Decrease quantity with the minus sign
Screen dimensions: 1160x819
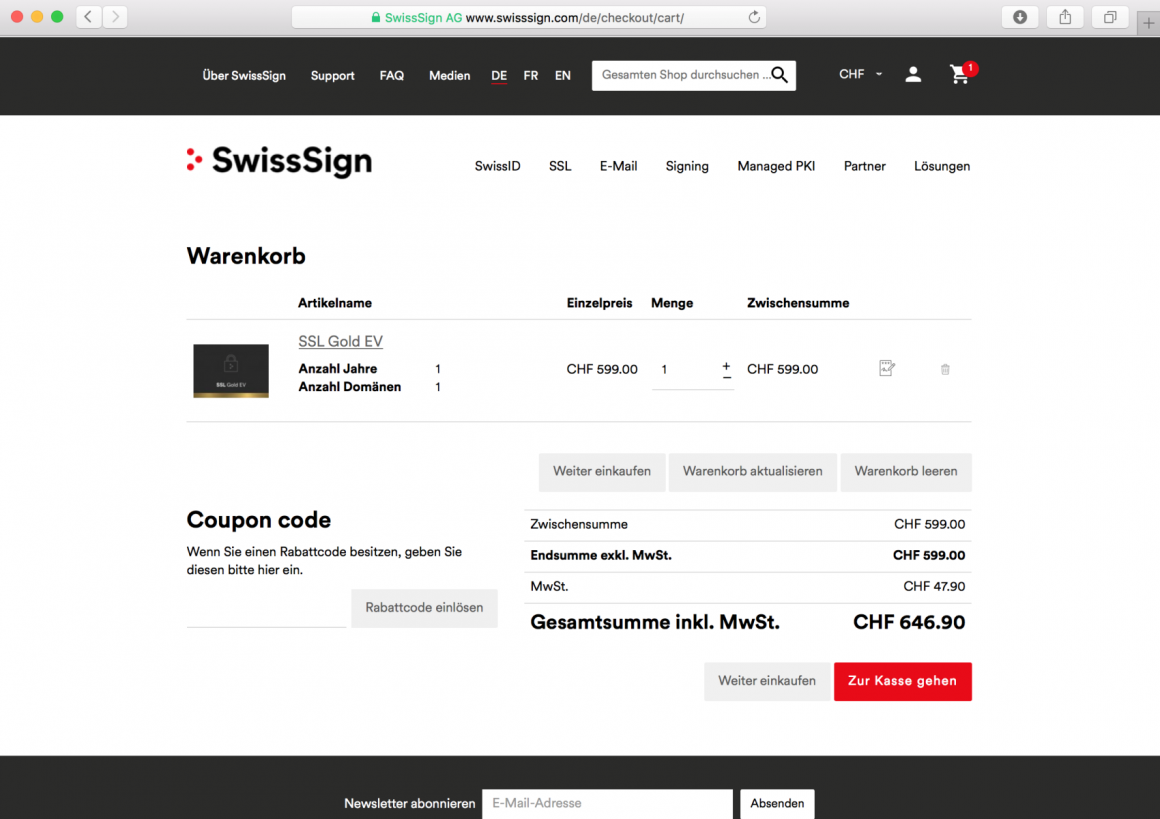tap(726, 377)
